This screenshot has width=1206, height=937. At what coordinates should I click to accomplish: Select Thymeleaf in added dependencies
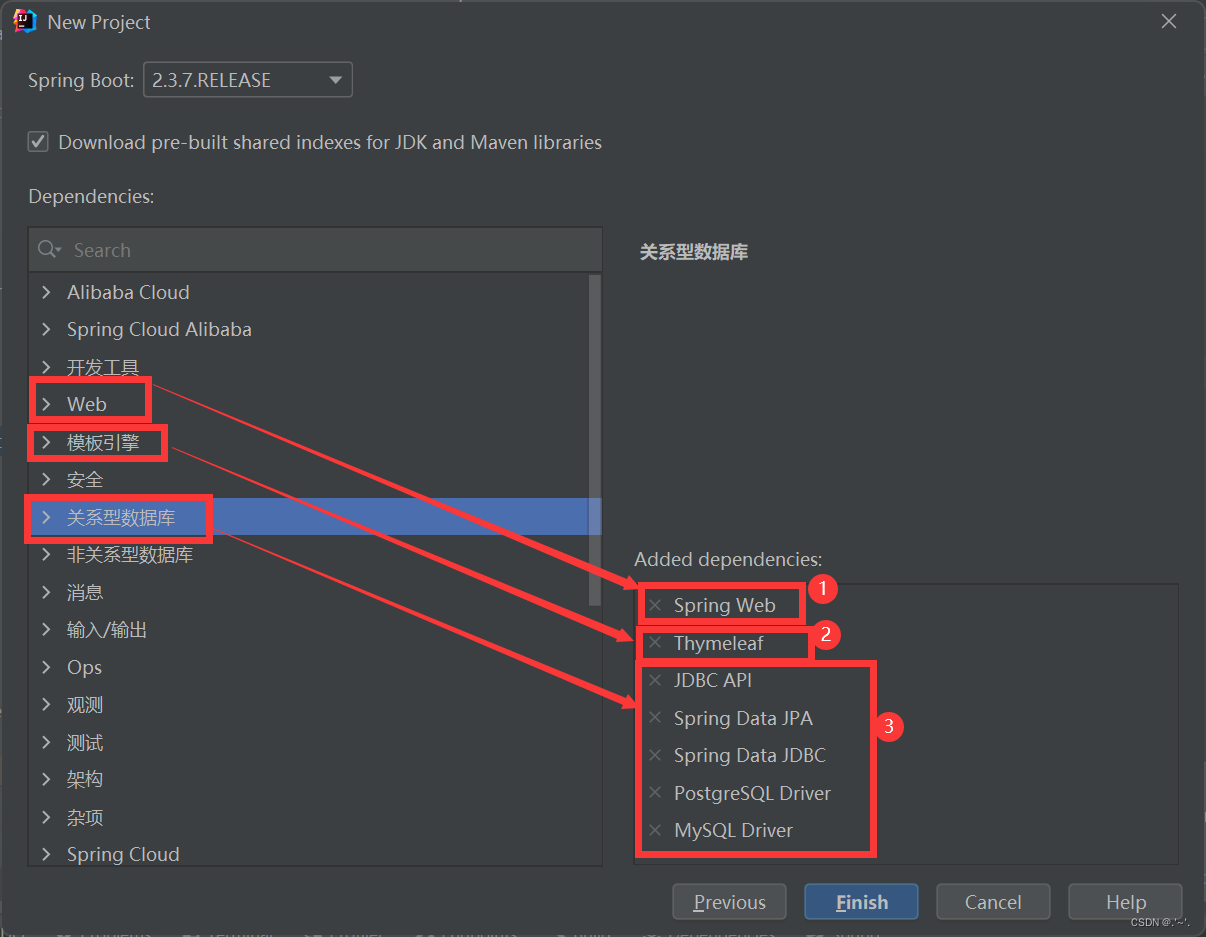(718, 643)
